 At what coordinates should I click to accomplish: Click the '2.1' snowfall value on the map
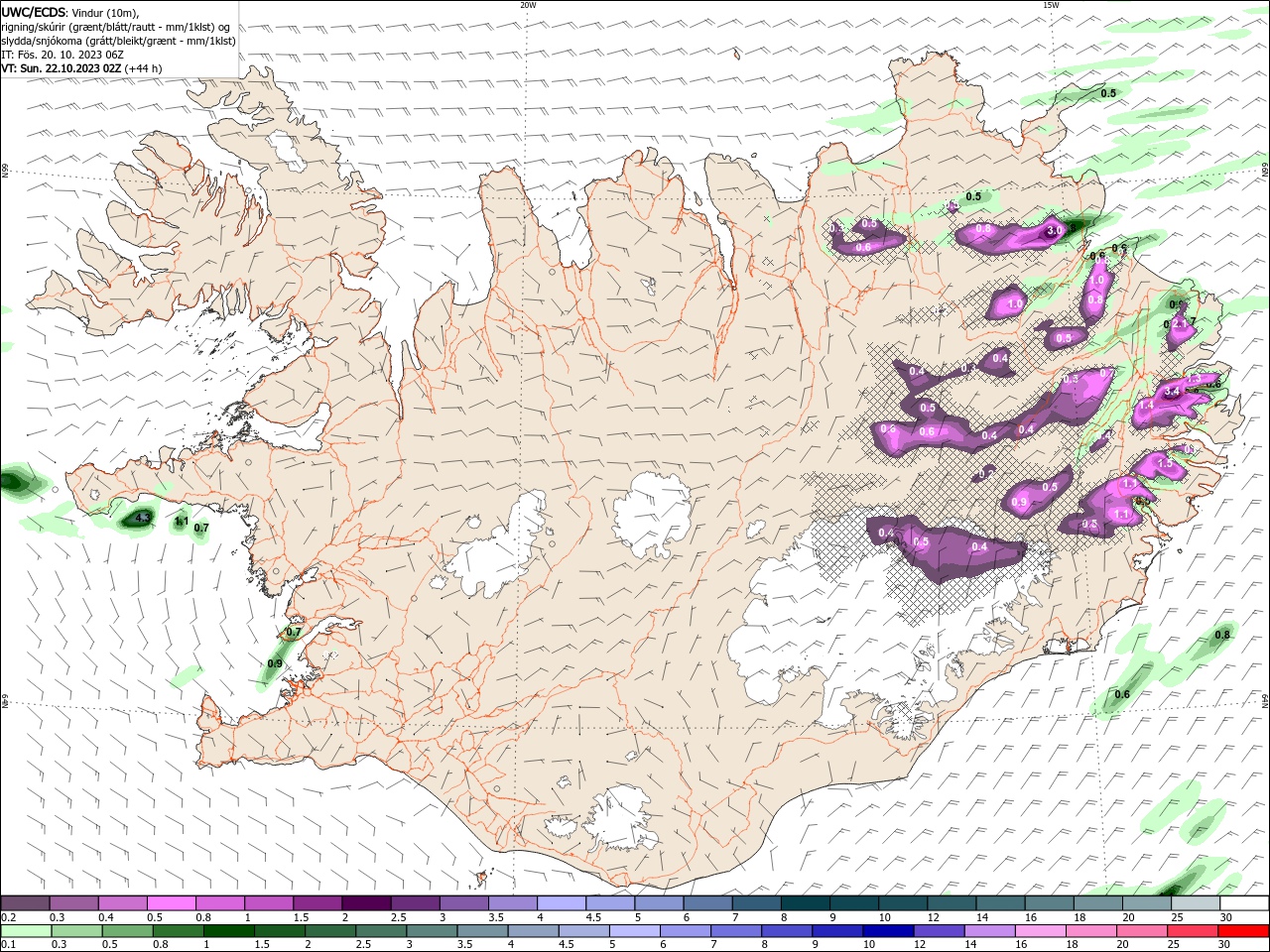[1179, 324]
